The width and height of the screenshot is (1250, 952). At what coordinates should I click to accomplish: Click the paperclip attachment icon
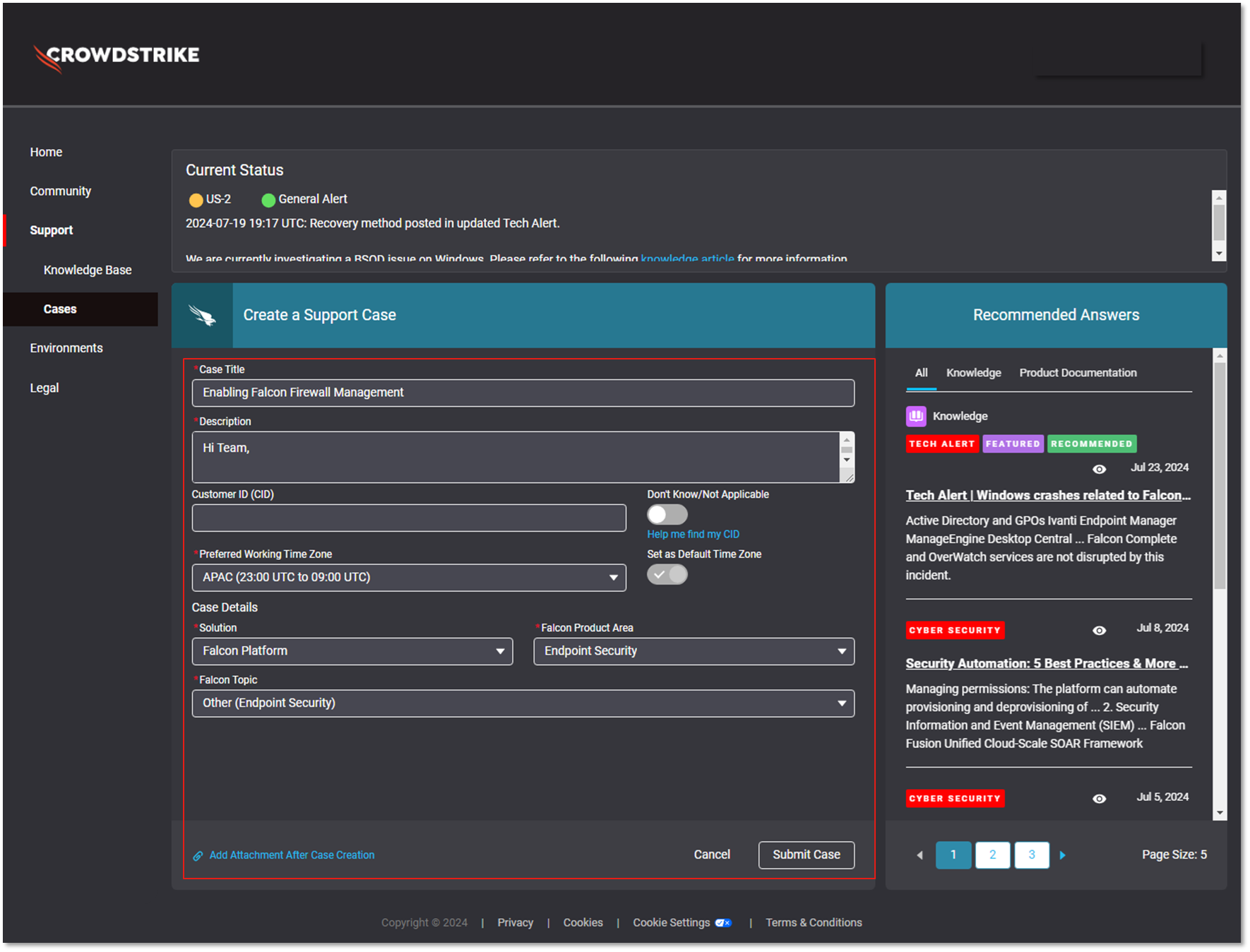tap(198, 856)
